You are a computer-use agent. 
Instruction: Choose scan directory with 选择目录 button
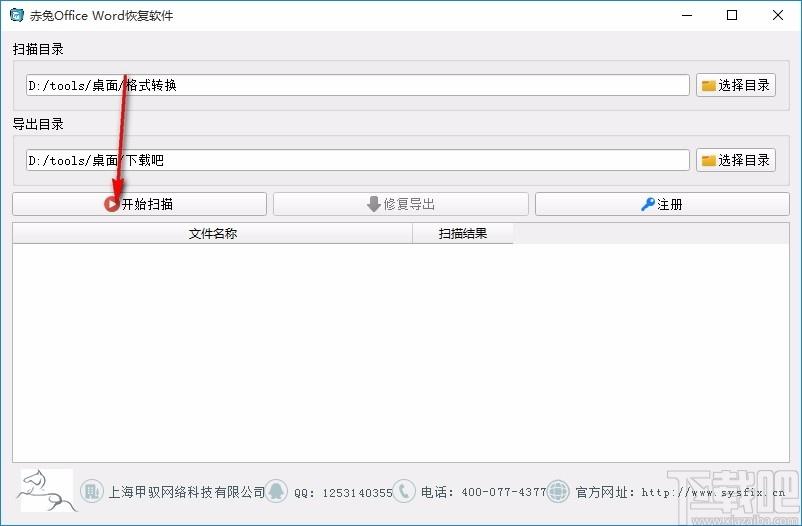coord(736,85)
